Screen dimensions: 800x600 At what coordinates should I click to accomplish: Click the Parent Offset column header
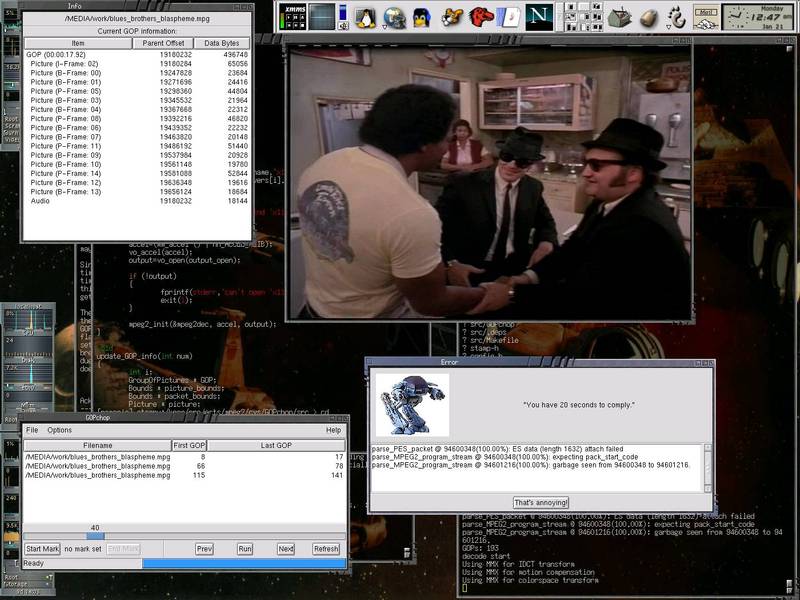pos(163,43)
